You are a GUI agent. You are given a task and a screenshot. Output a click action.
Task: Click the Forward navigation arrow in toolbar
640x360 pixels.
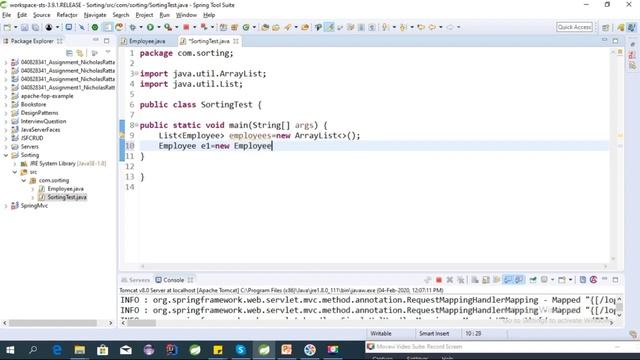450,27
